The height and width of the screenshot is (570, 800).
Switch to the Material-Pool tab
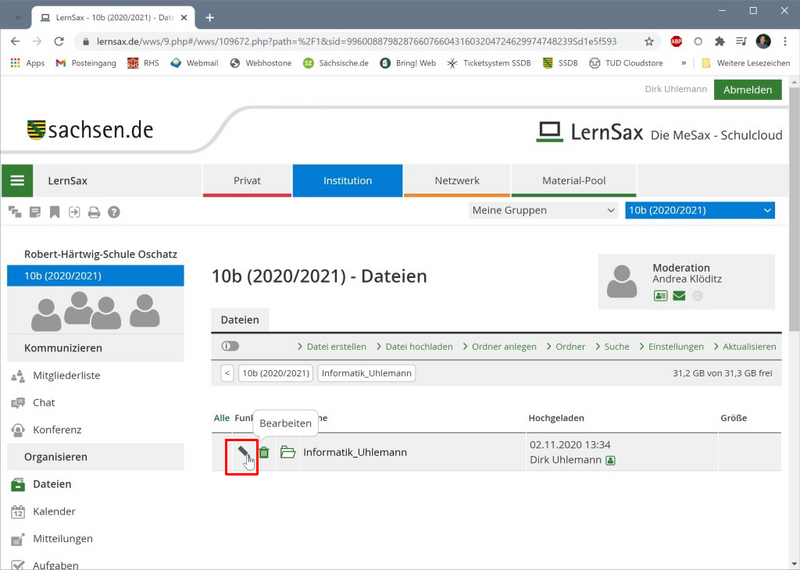(x=573, y=181)
